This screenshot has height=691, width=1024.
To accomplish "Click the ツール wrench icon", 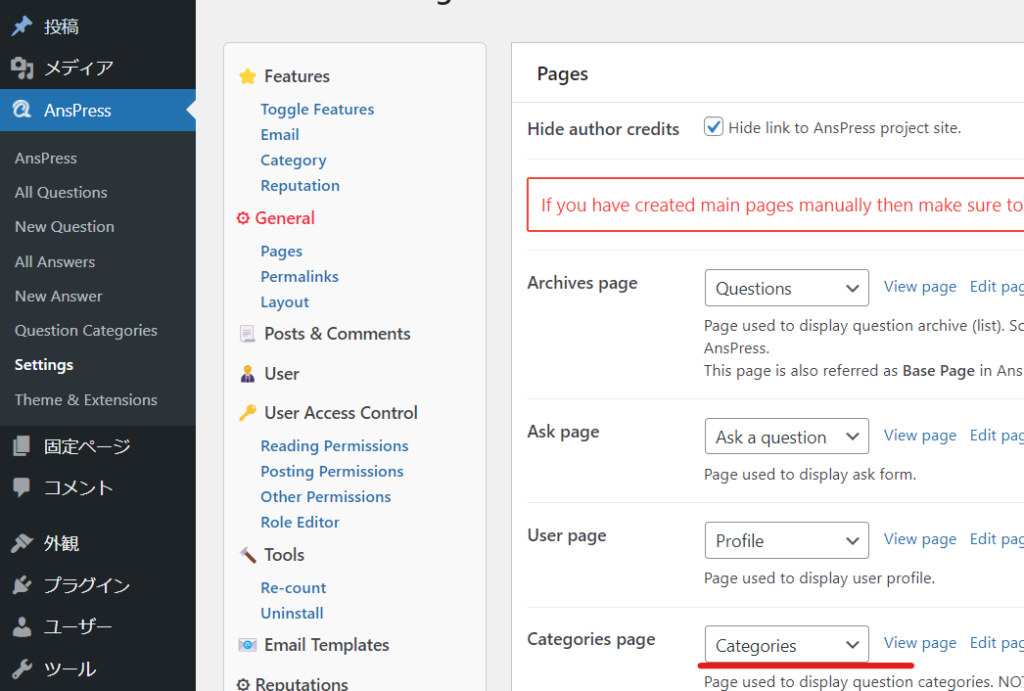I will [21, 669].
